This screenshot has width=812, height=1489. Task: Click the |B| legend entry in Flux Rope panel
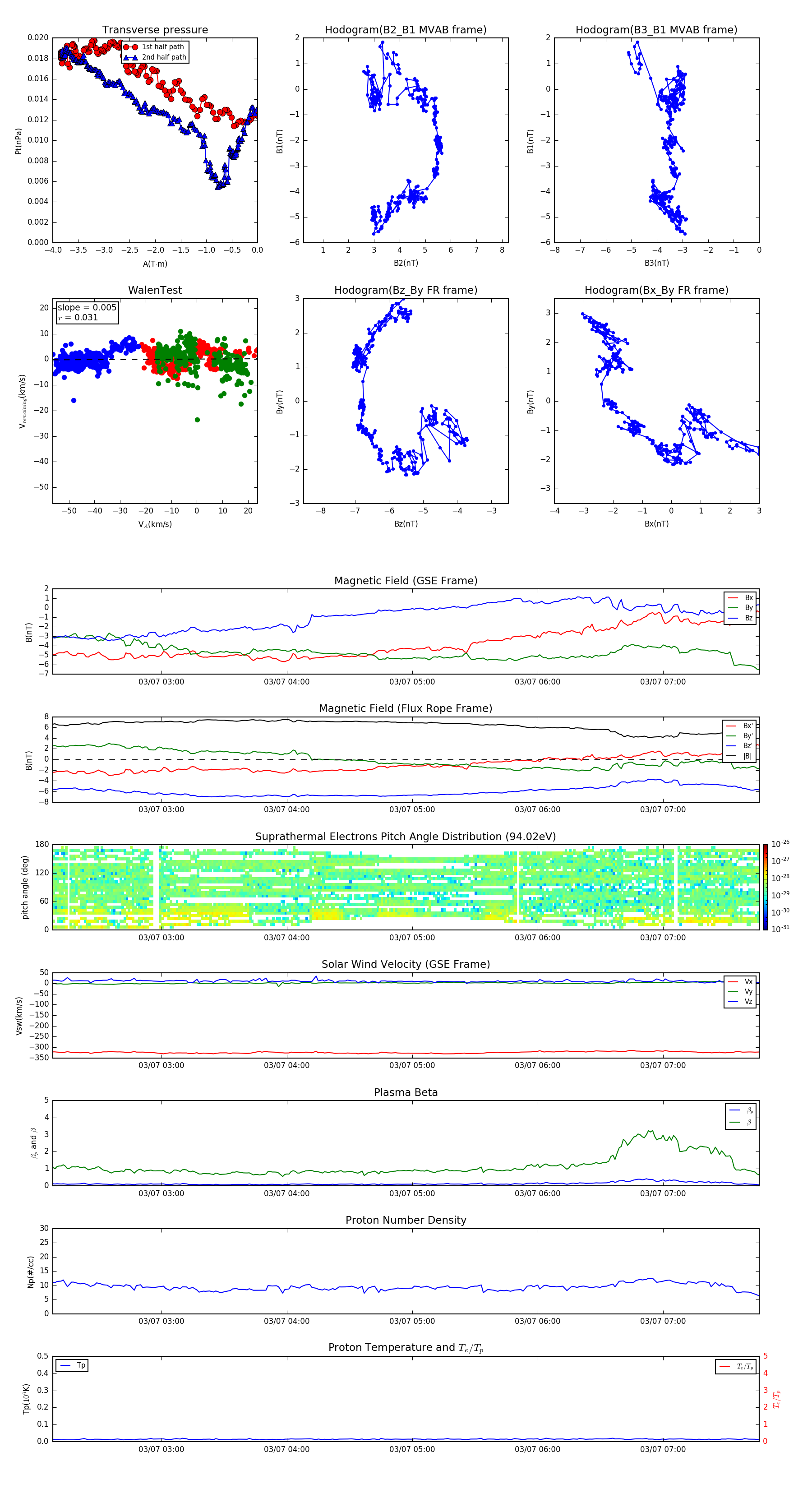click(740, 756)
